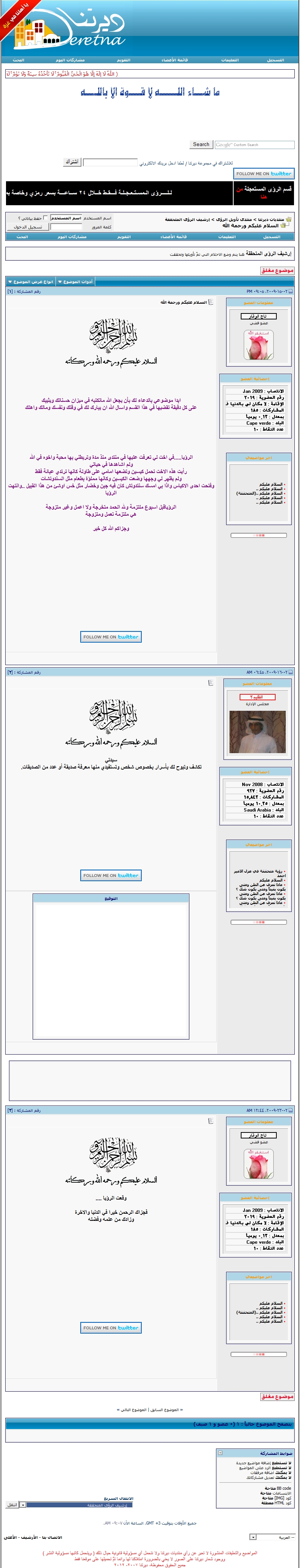
Task: Click the username input field
Action: click(66, 218)
